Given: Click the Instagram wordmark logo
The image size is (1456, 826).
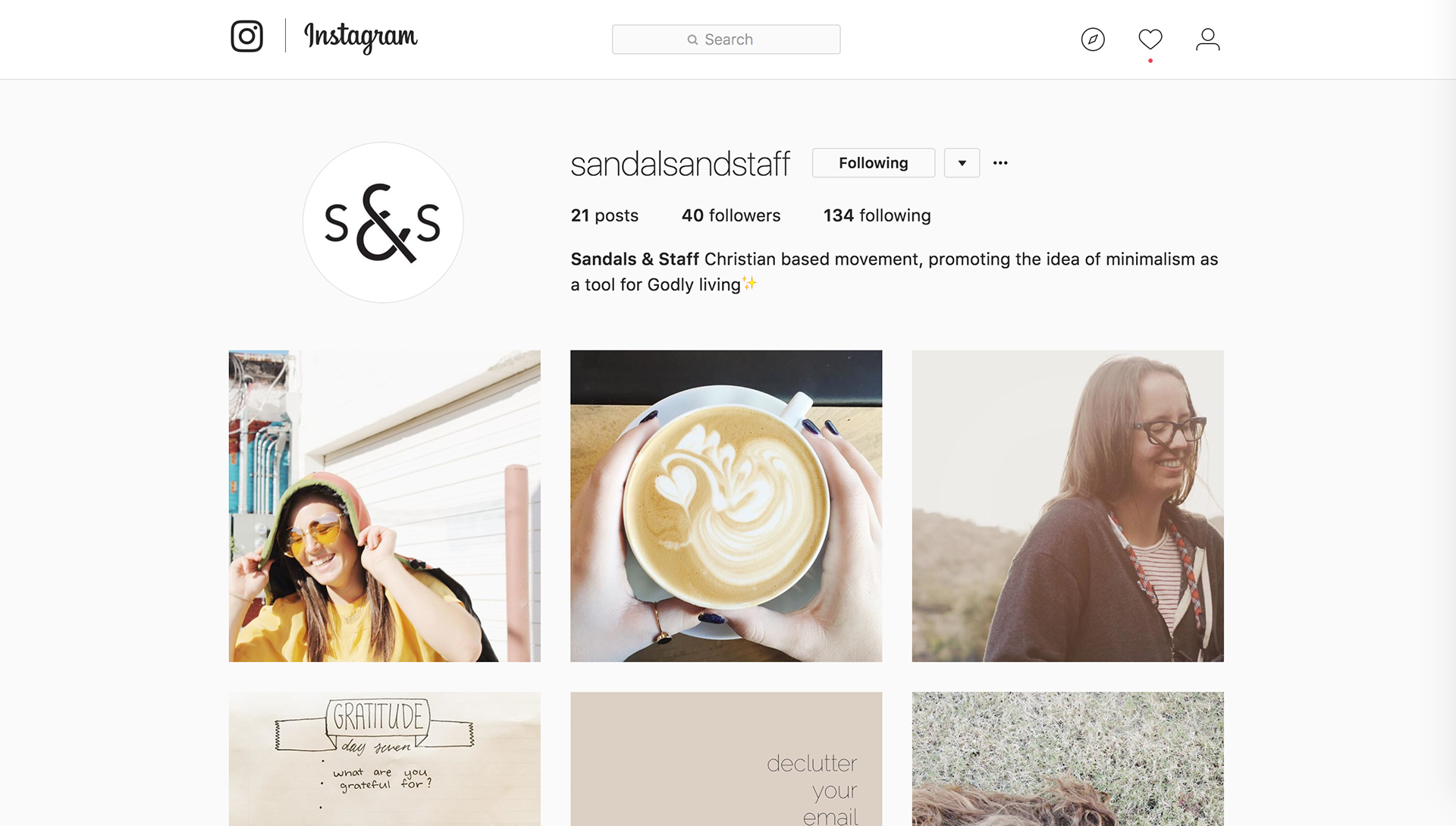Looking at the screenshot, I should tap(361, 37).
